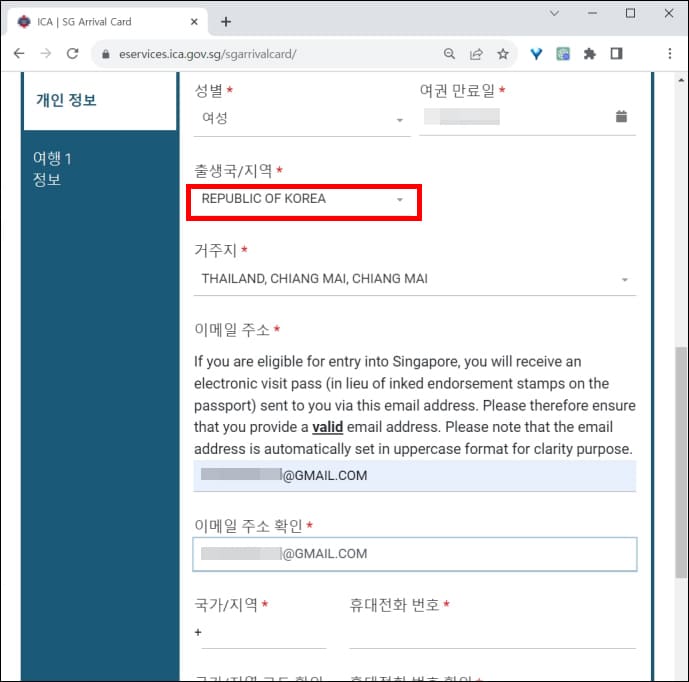Open the extensions puzzle icon
Image resolution: width=689 pixels, height=682 pixels.
pyautogui.click(x=589, y=54)
